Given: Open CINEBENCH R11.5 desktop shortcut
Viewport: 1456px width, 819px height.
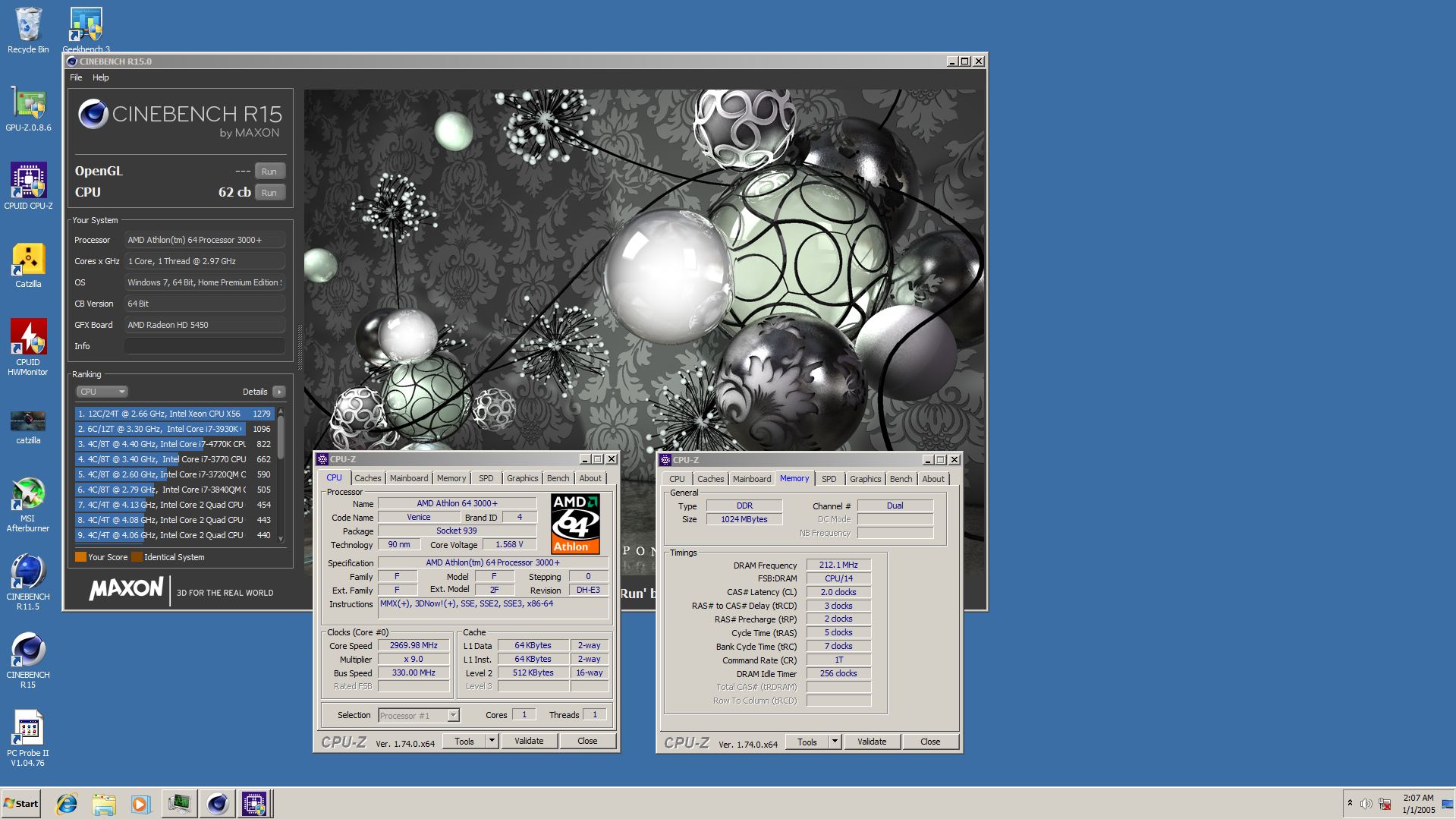Looking at the screenshot, I should coord(28,582).
